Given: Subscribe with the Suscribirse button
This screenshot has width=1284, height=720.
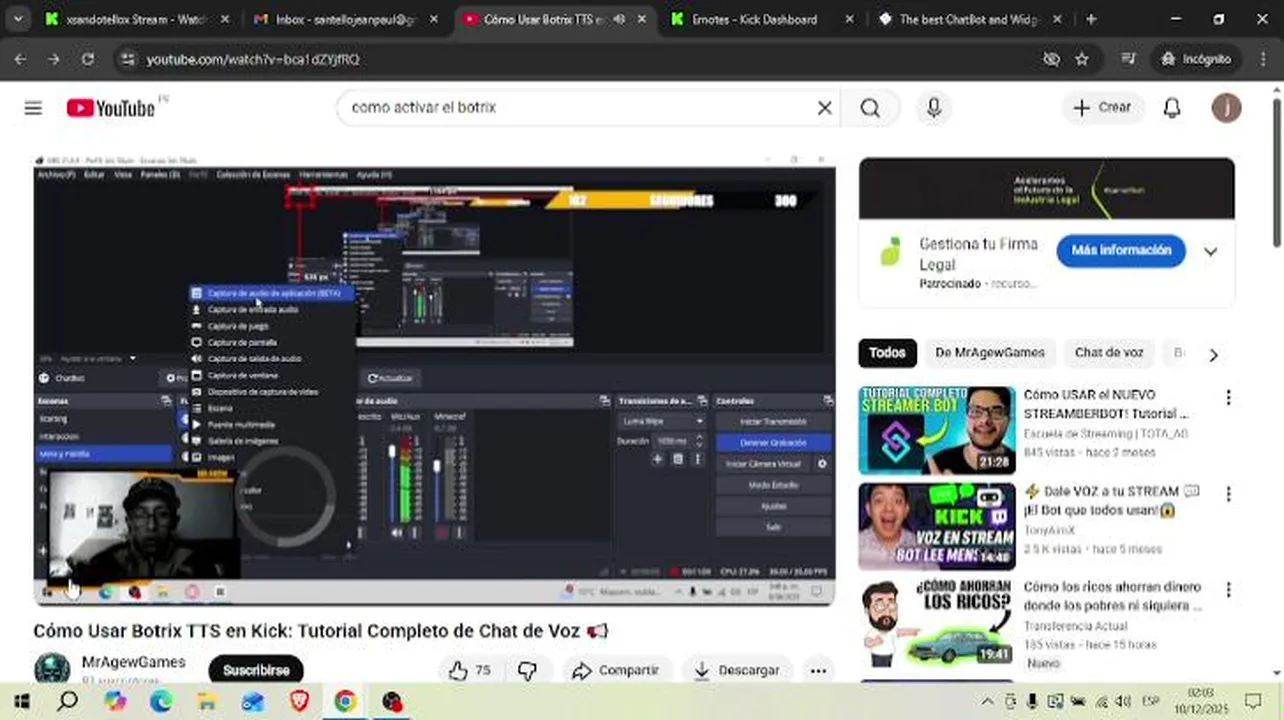Looking at the screenshot, I should 256,670.
